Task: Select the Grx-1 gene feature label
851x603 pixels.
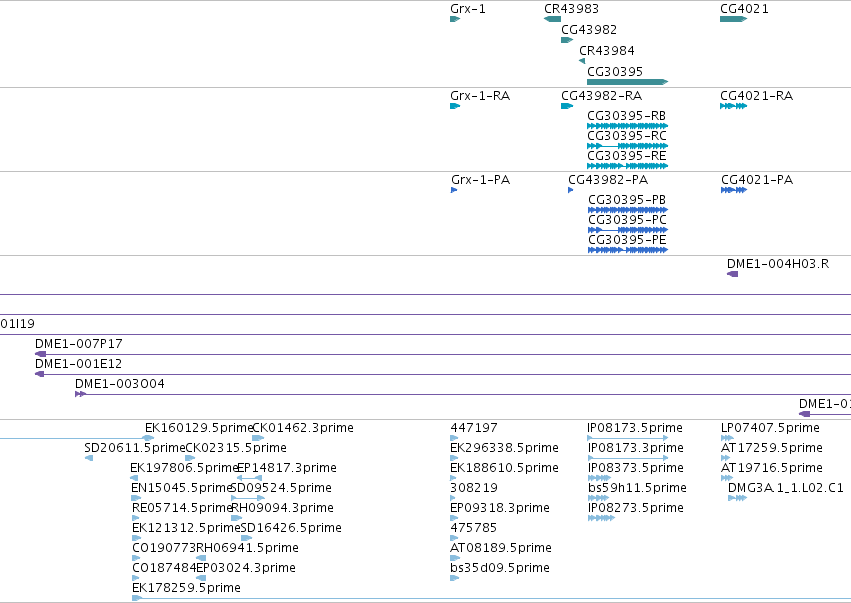Action: point(468,9)
